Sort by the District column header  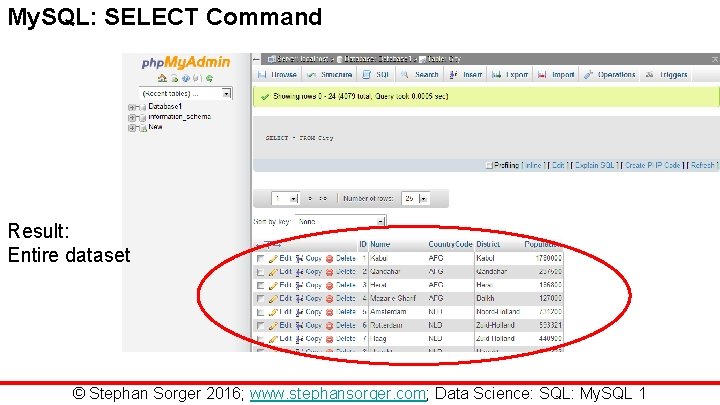pos(488,244)
